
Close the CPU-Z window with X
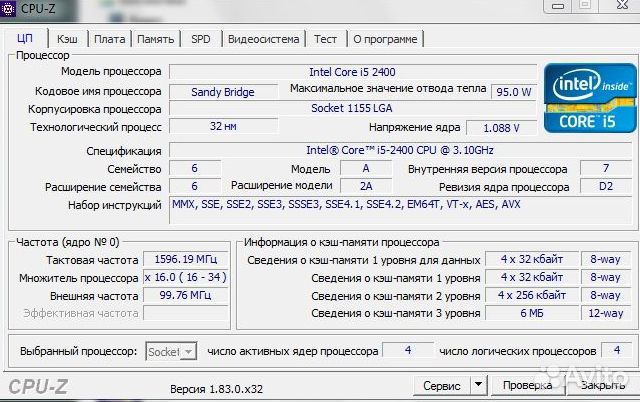tap(622, 5)
